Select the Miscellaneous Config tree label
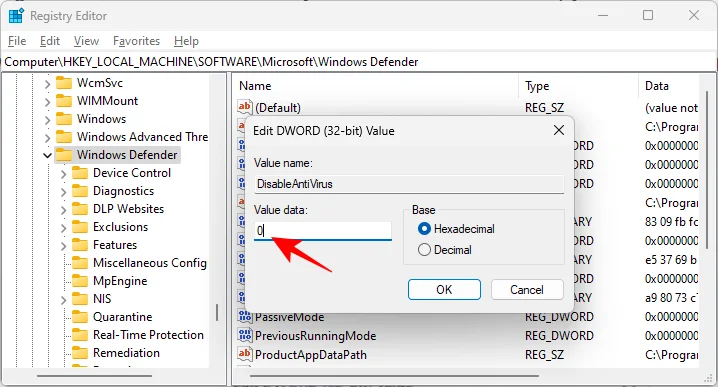Image resolution: width=718 pixels, height=387 pixels. (x=150, y=263)
